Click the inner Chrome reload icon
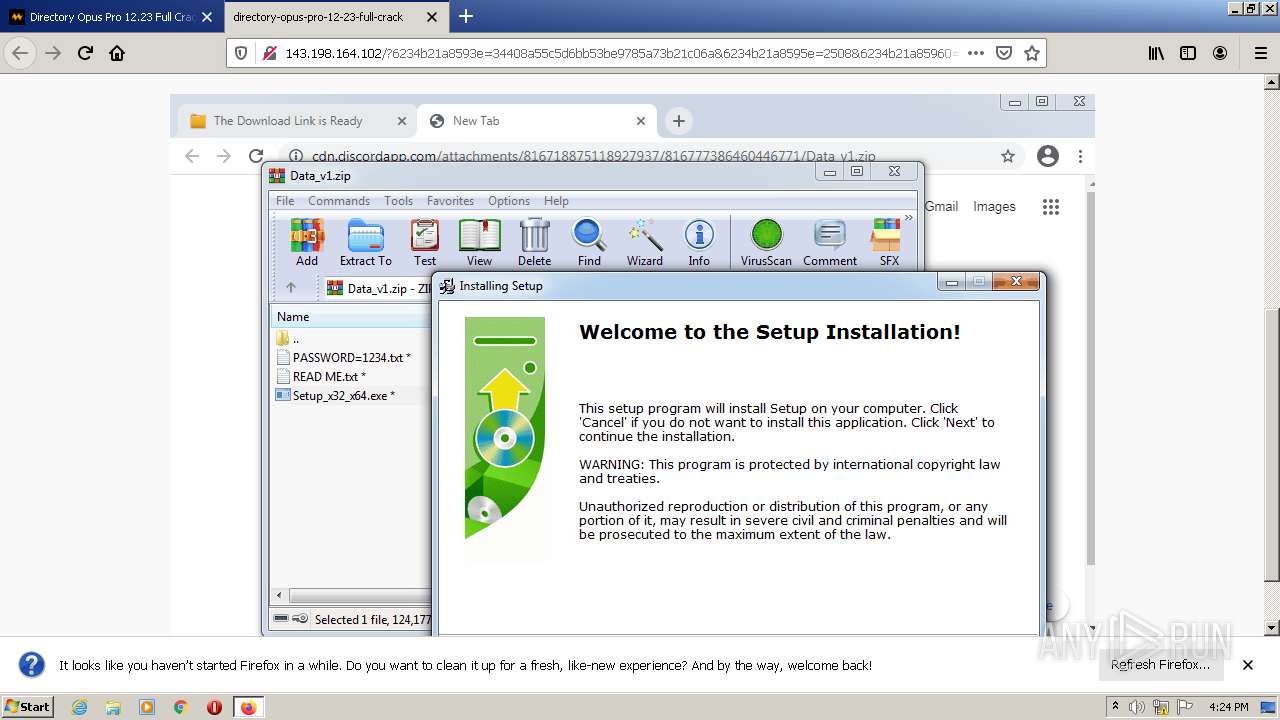 point(256,156)
